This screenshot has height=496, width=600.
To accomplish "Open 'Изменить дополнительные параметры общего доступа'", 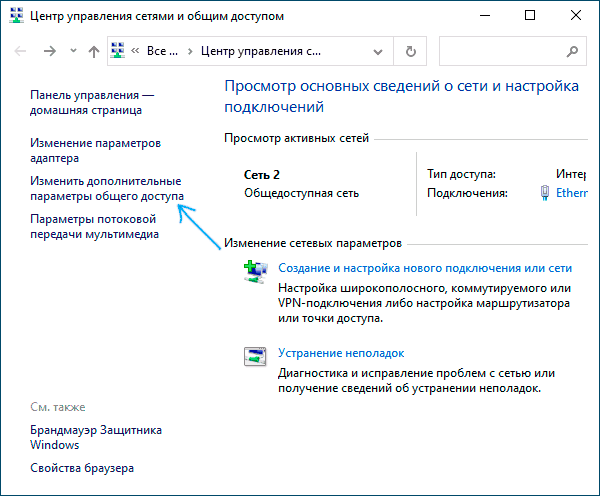I will click(107, 188).
